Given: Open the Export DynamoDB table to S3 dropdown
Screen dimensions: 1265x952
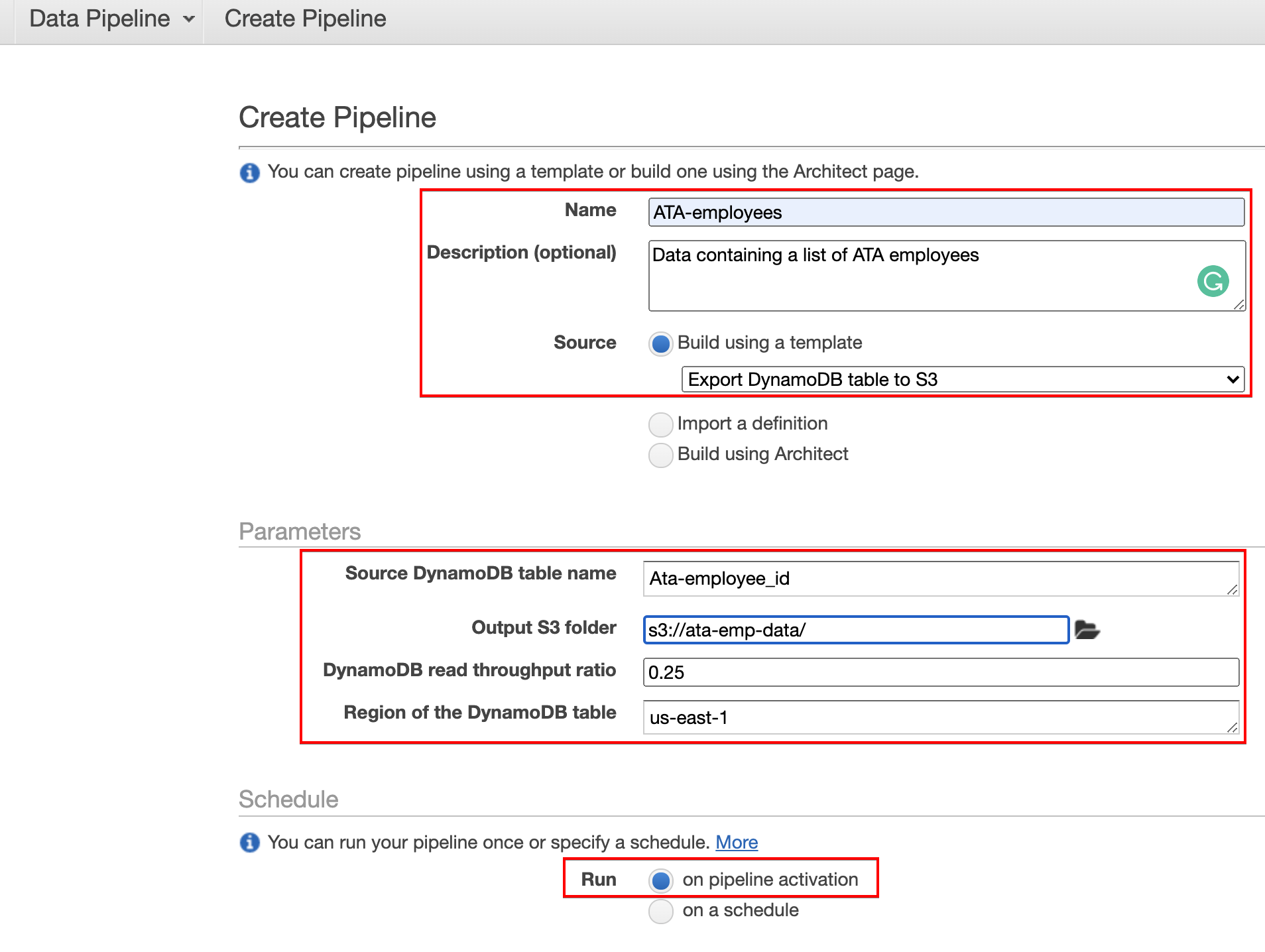Looking at the screenshot, I should (x=963, y=379).
